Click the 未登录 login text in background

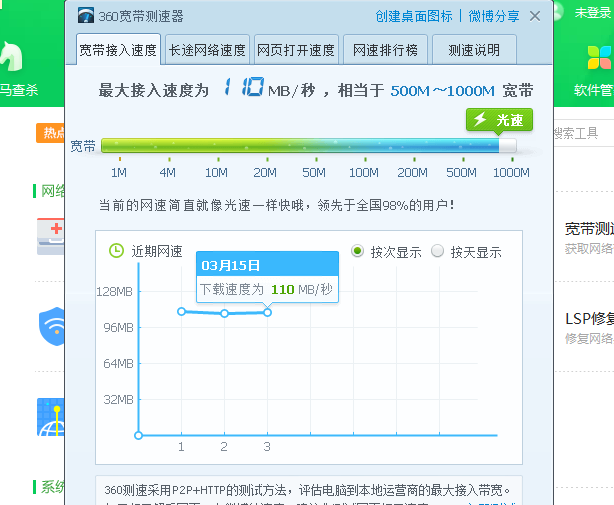tap(593, 13)
